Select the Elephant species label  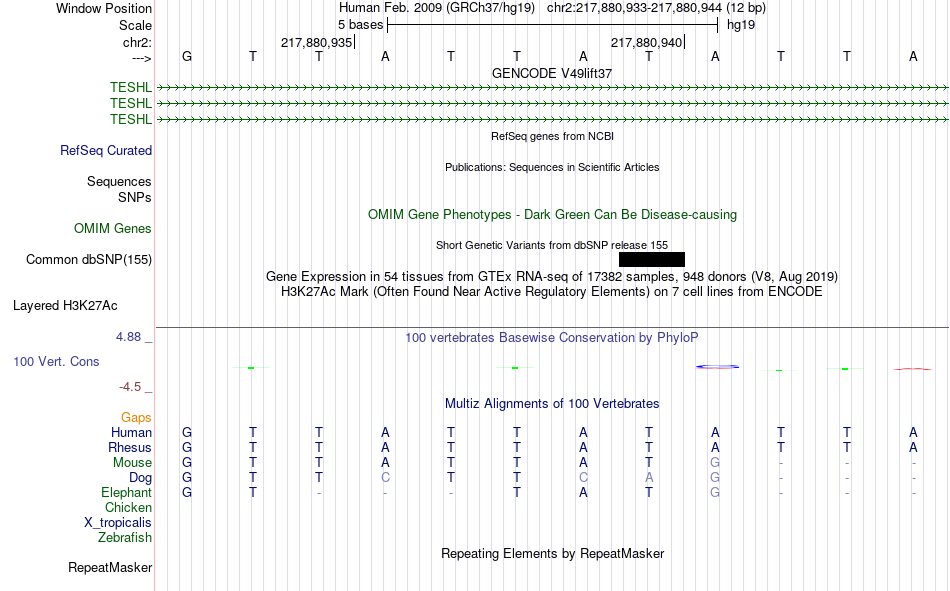127,492
